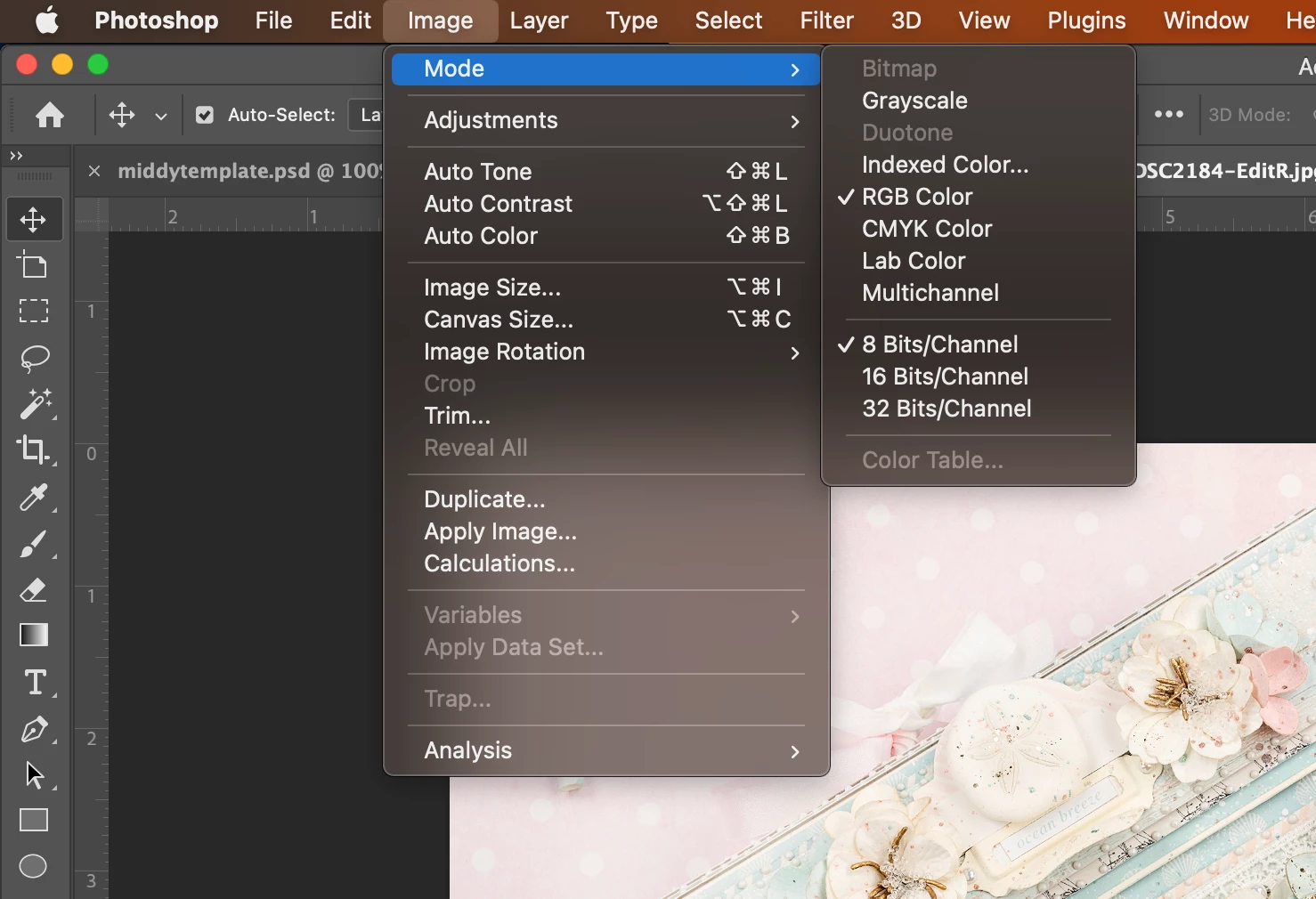Expand the Image Rotation submenu
Viewport: 1316px width, 899px height.
[605, 352]
